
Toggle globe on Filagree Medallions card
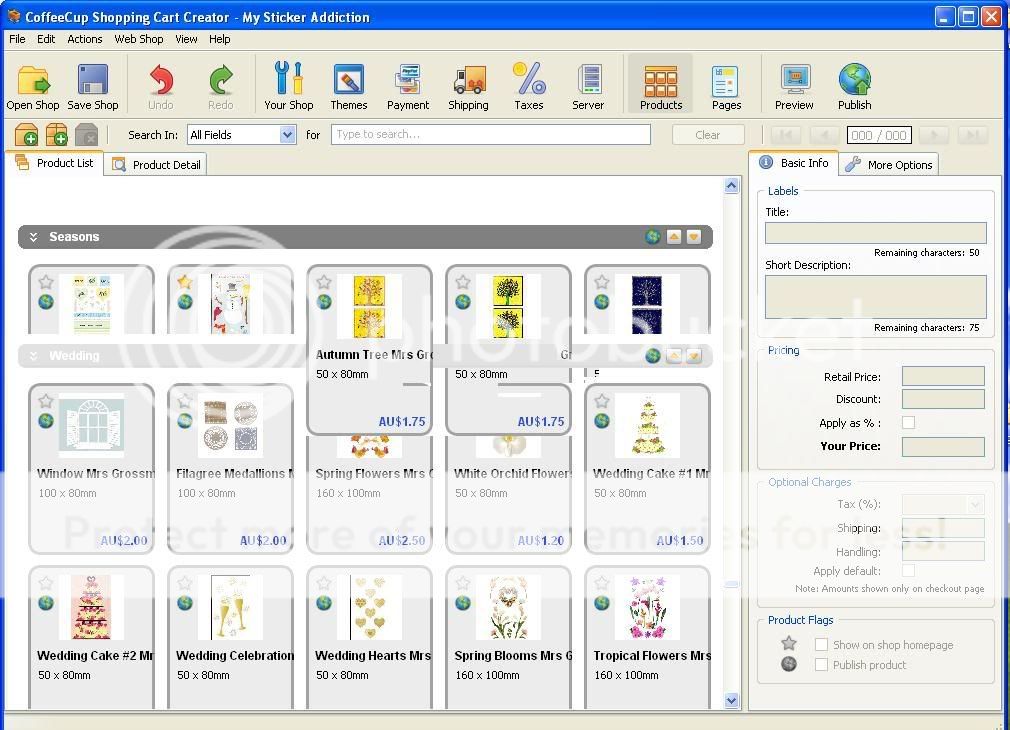pos(185,421)
